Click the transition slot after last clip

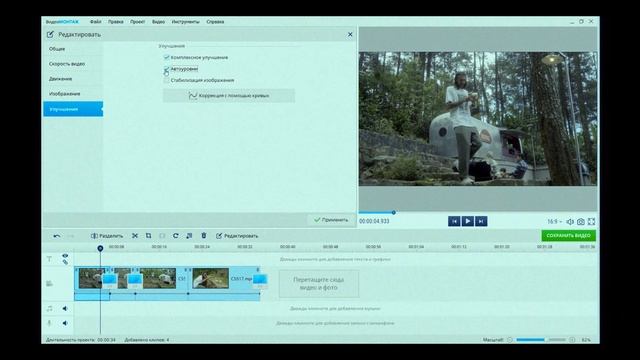coord(260,280)
